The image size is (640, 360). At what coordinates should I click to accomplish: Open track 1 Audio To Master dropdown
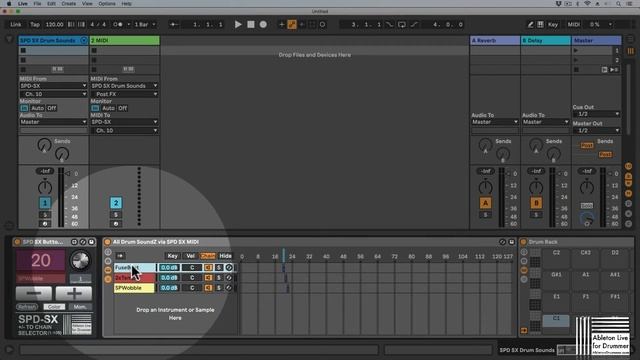(x=53, y=122)
